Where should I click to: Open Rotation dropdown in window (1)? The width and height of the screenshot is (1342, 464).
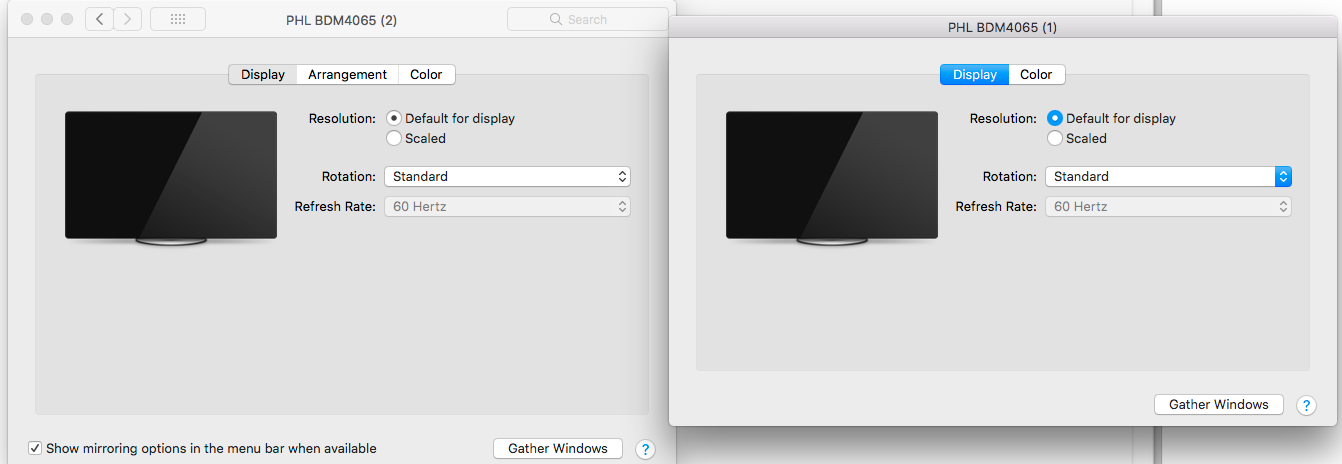pyautogui.click(x=1169, y=176)
